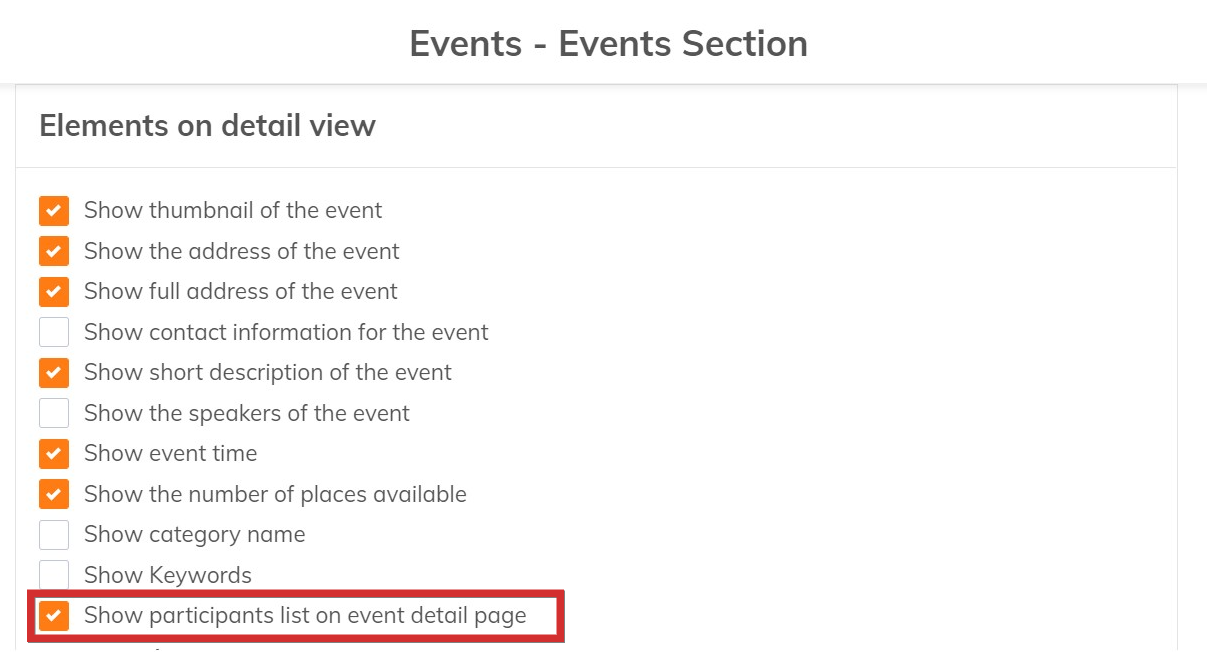Screen dimensions: 1207x652
Task: Uncheck Show participants list on event detail page
Action: click(x=54, y=616)
